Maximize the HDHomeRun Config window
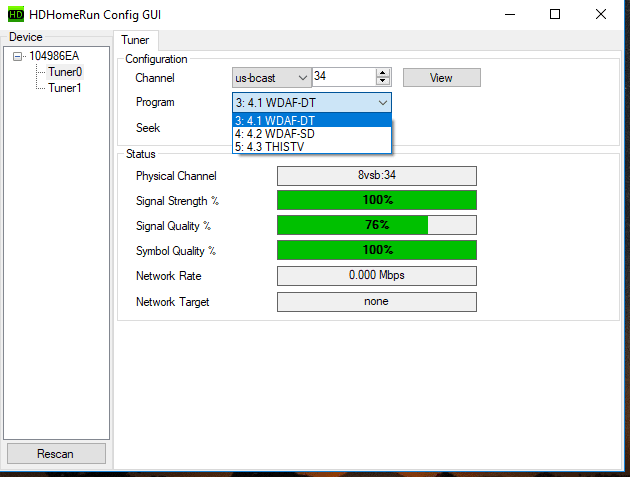 click(x=555, y=14)
